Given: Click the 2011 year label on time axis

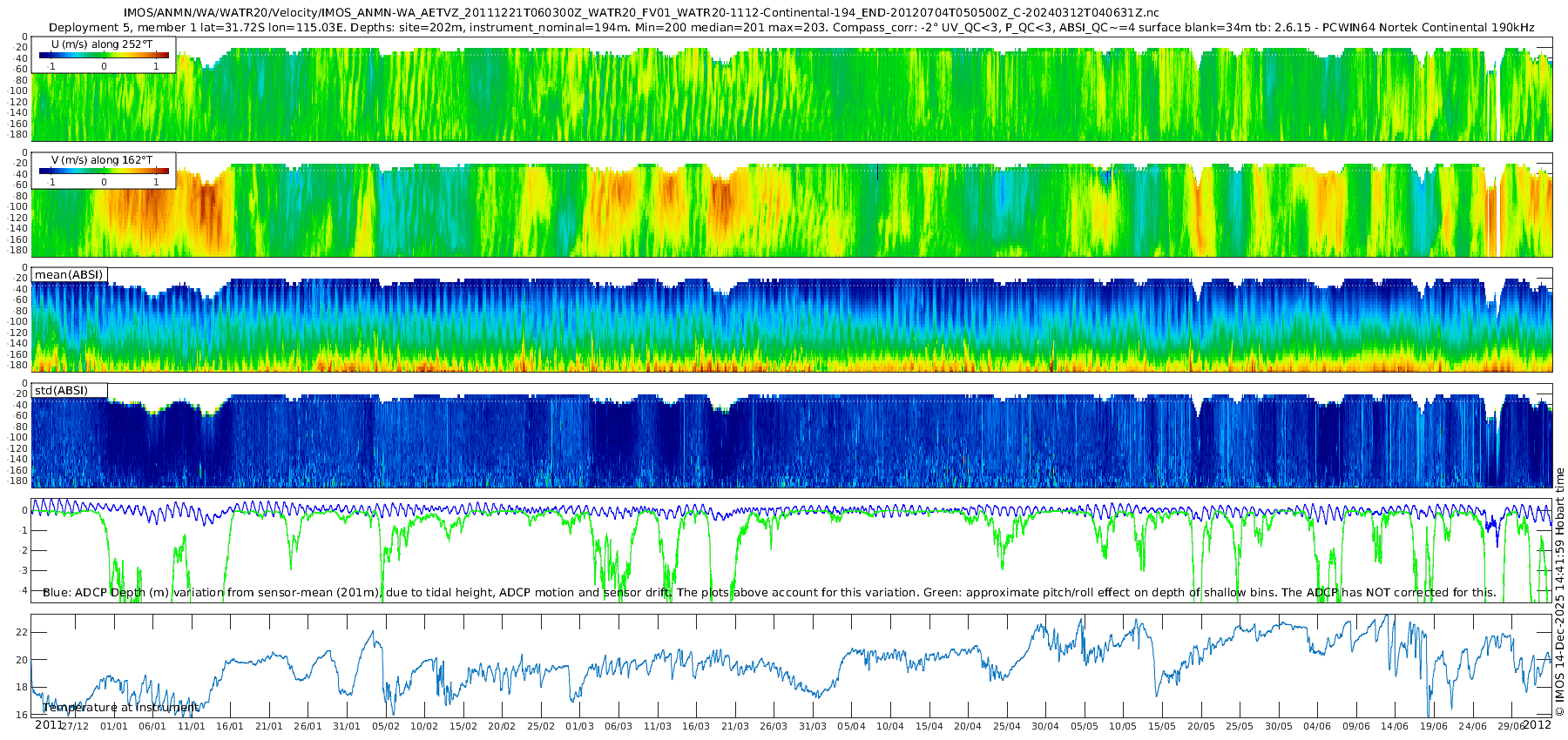Looking at the screenshot, I should (49, 725).
